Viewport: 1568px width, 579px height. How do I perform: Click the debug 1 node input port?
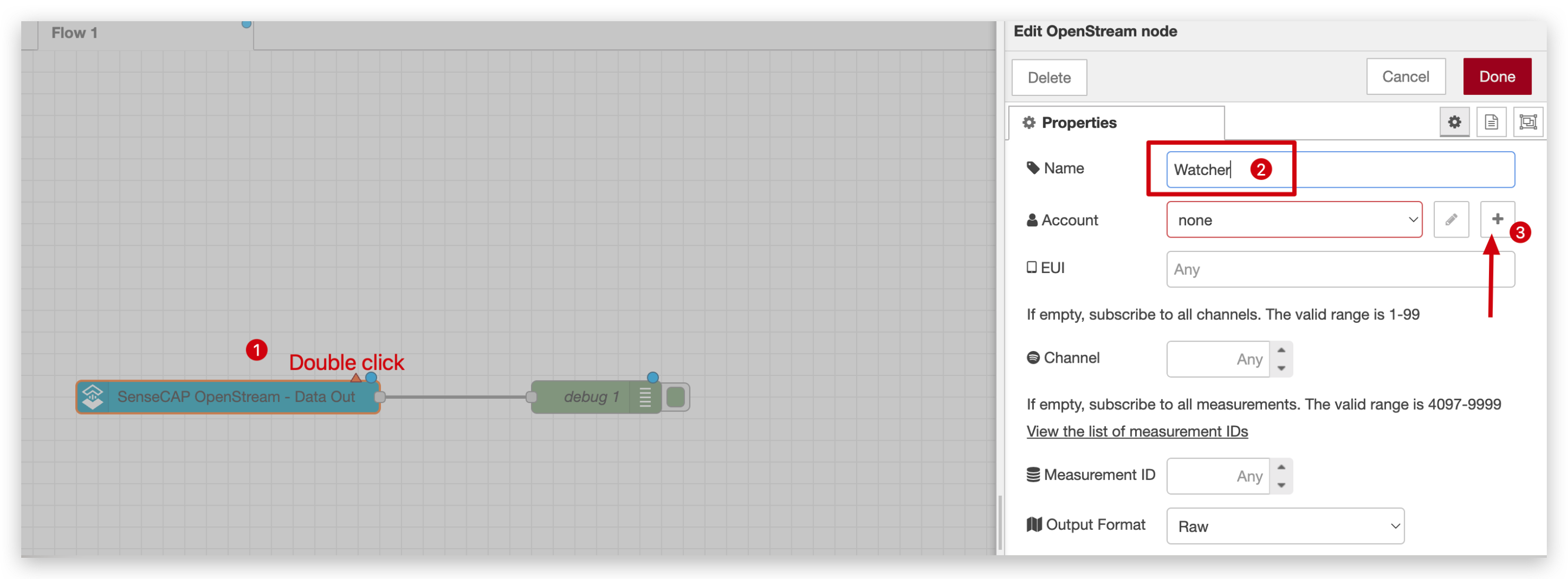[x=532, y=397]
